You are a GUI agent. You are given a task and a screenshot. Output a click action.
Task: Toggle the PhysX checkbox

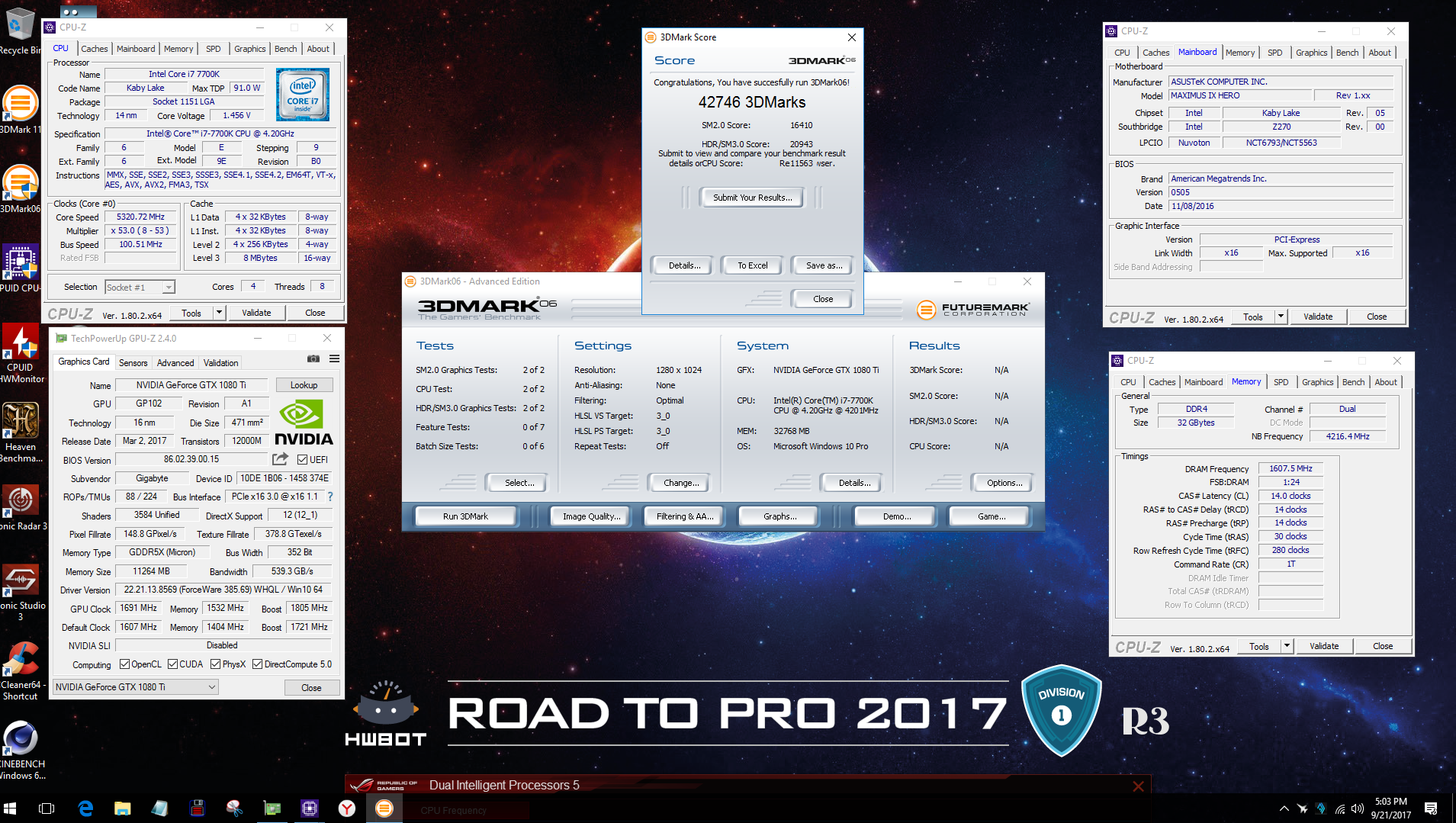(215, 664)
